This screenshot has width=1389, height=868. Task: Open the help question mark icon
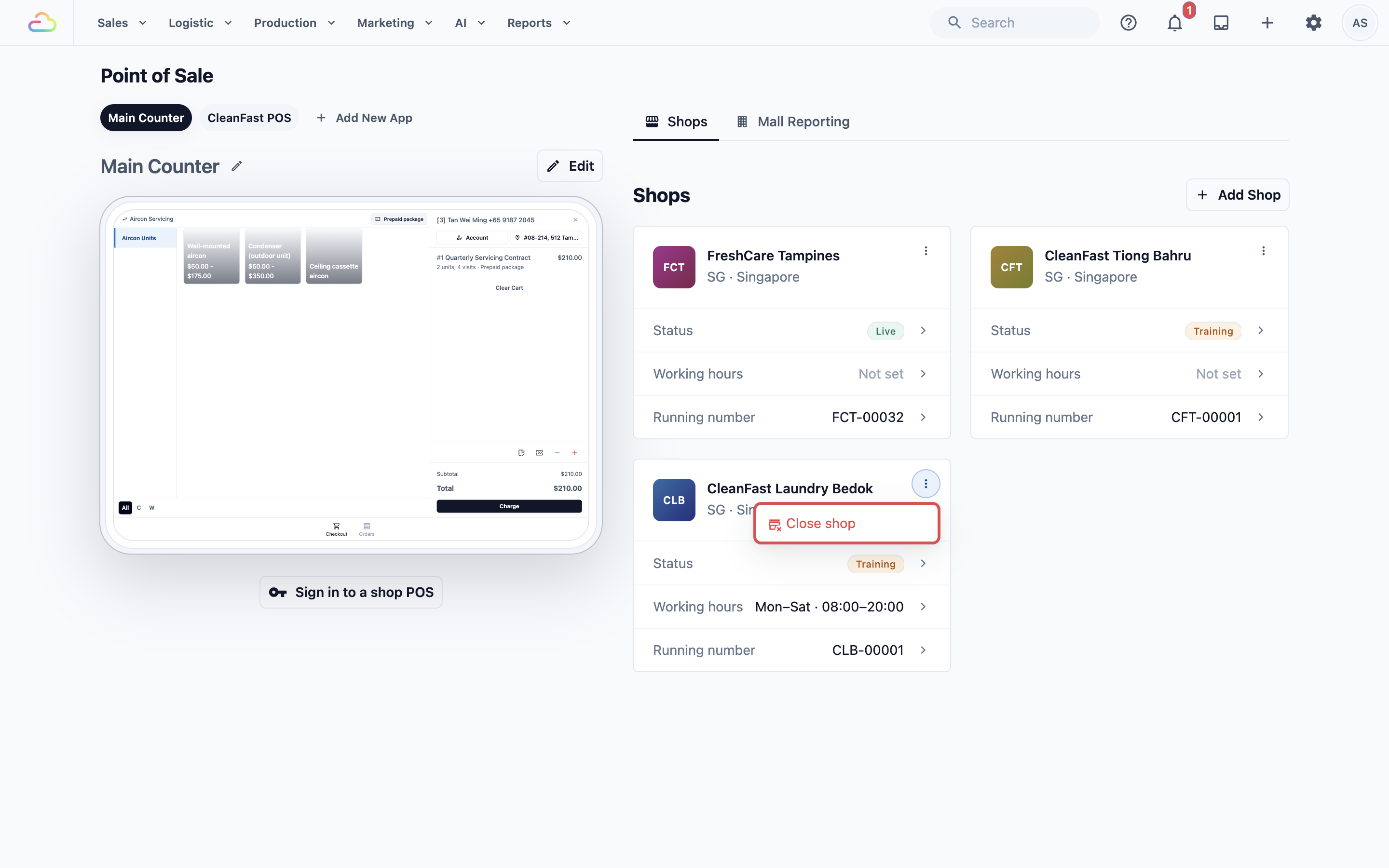click(1129, 23)
